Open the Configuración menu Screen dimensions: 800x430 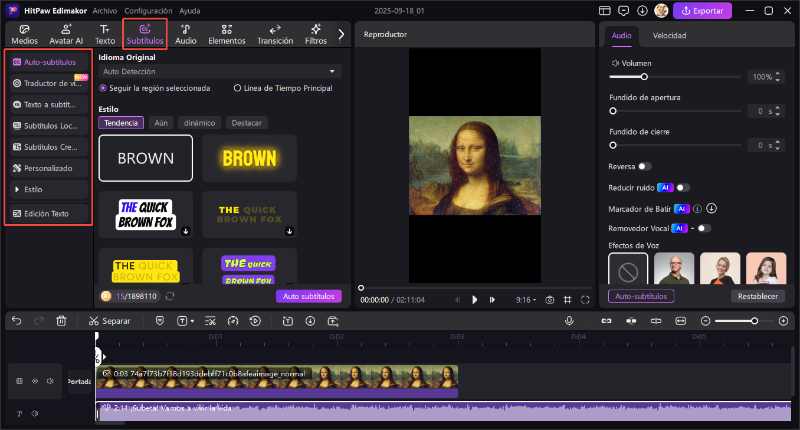point(148,11)
